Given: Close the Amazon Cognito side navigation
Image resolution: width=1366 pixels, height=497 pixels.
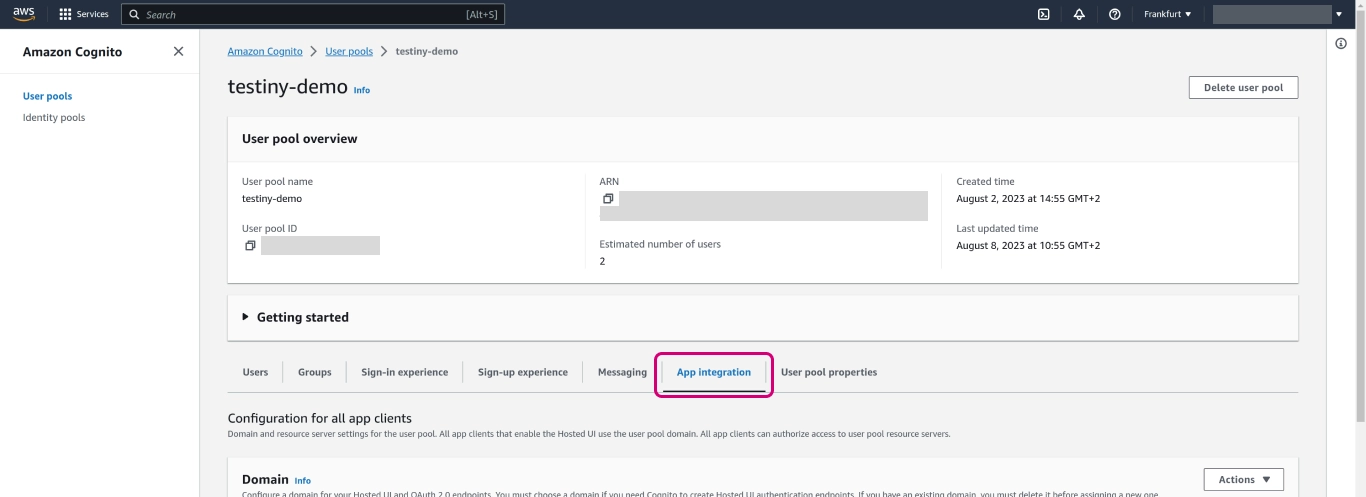Looking at the screenshot, I should coord(178,52).
